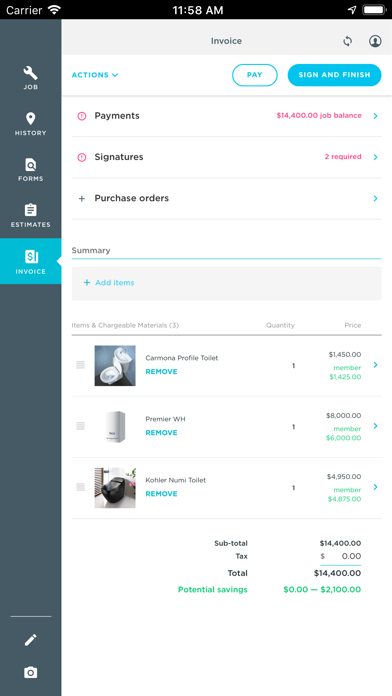Open the camera icon in sidebar

pos(31,672)
